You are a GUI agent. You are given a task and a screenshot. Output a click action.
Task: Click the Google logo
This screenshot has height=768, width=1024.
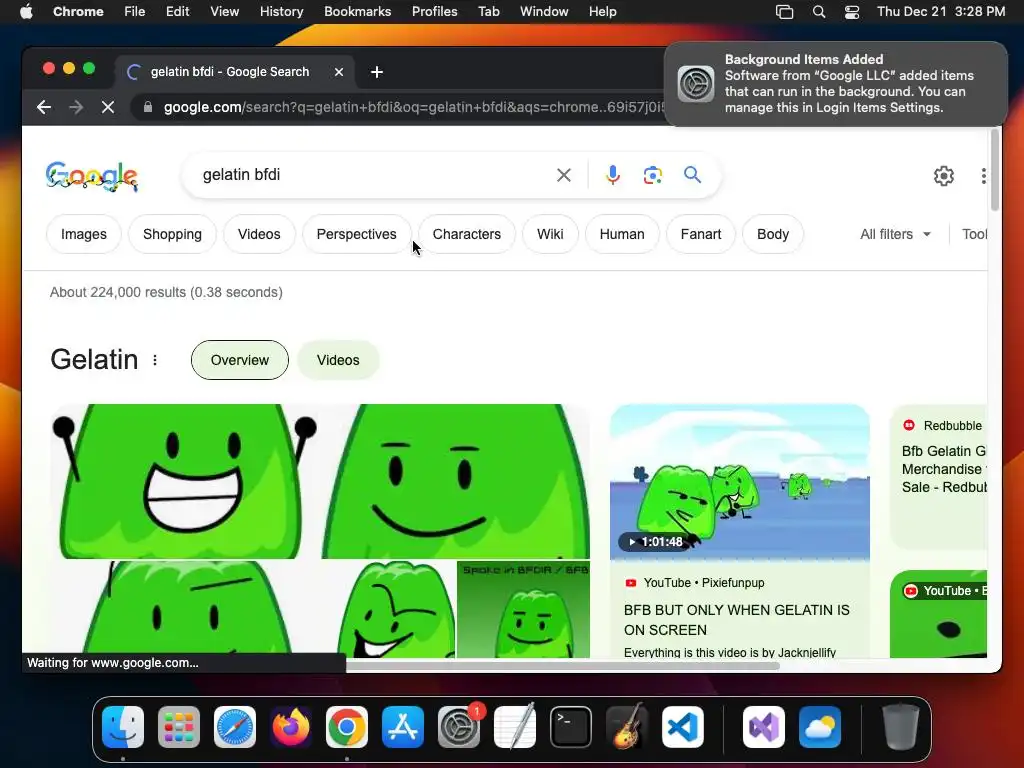[x=91, y=176]
